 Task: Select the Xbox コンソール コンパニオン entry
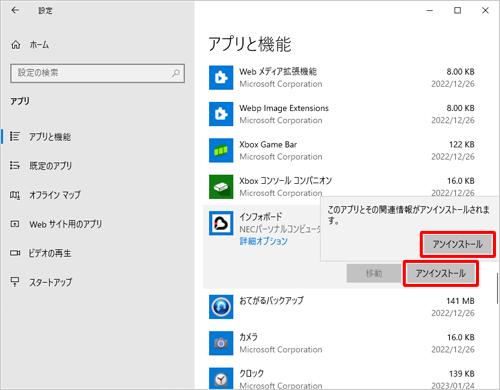tap(342, 187)
